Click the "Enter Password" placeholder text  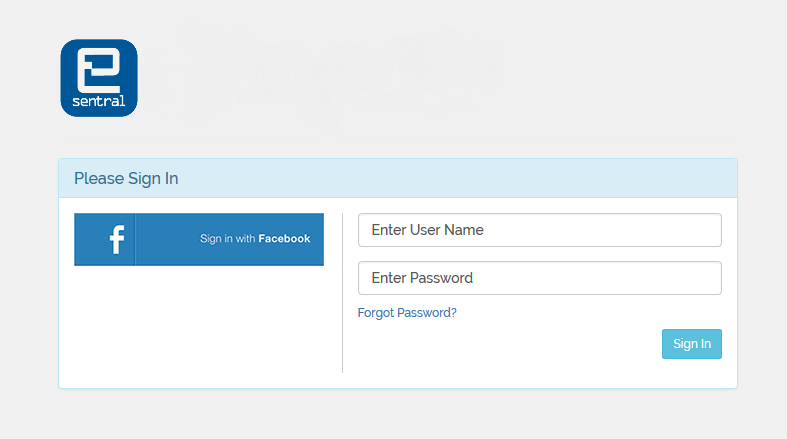pyautogui.click(x=422, y=278)
